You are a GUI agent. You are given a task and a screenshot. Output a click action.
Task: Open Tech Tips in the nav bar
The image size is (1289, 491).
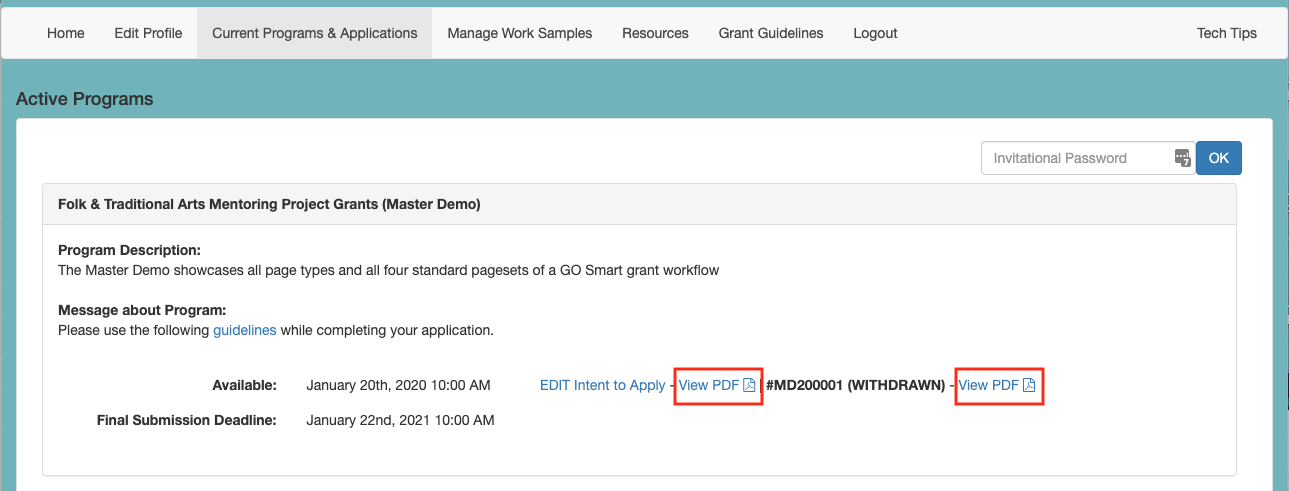(1227, 33)
